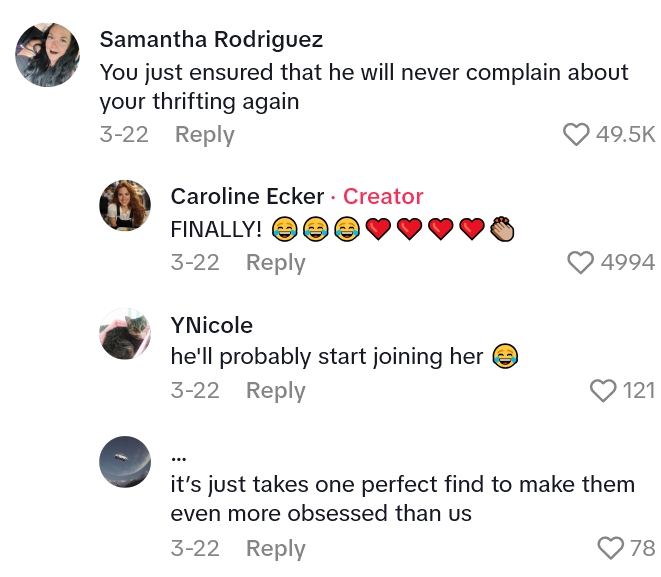Reply to Samantha Rodriguez's comment
The height and width of the screenshot is (577, 661).
(204, 135)
